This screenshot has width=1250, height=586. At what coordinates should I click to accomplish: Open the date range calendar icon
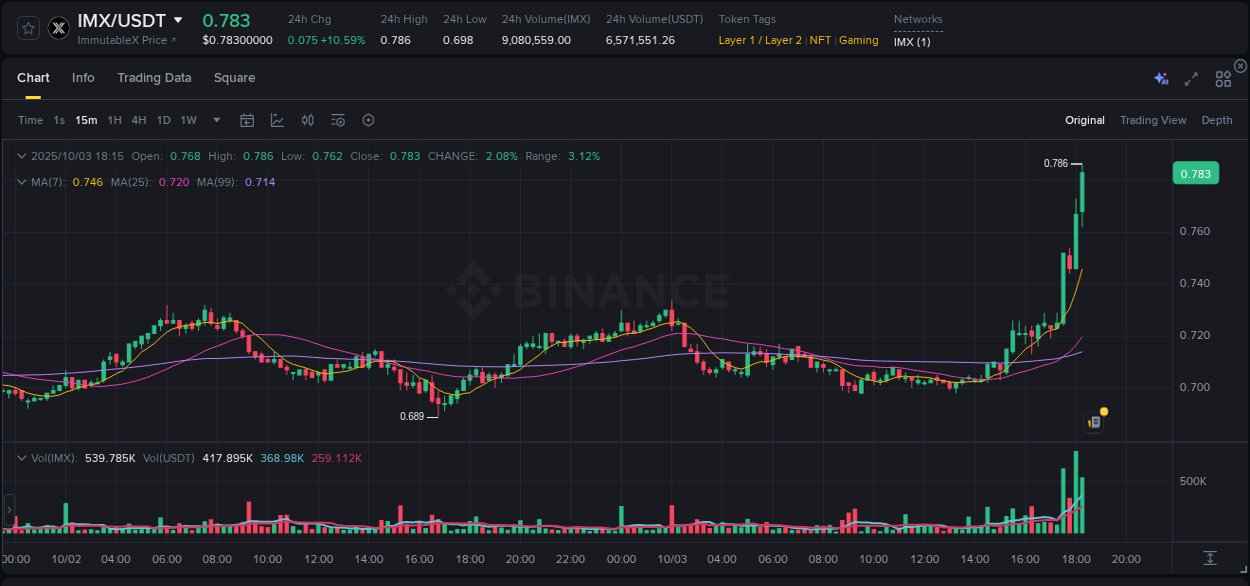click(248, 120)
